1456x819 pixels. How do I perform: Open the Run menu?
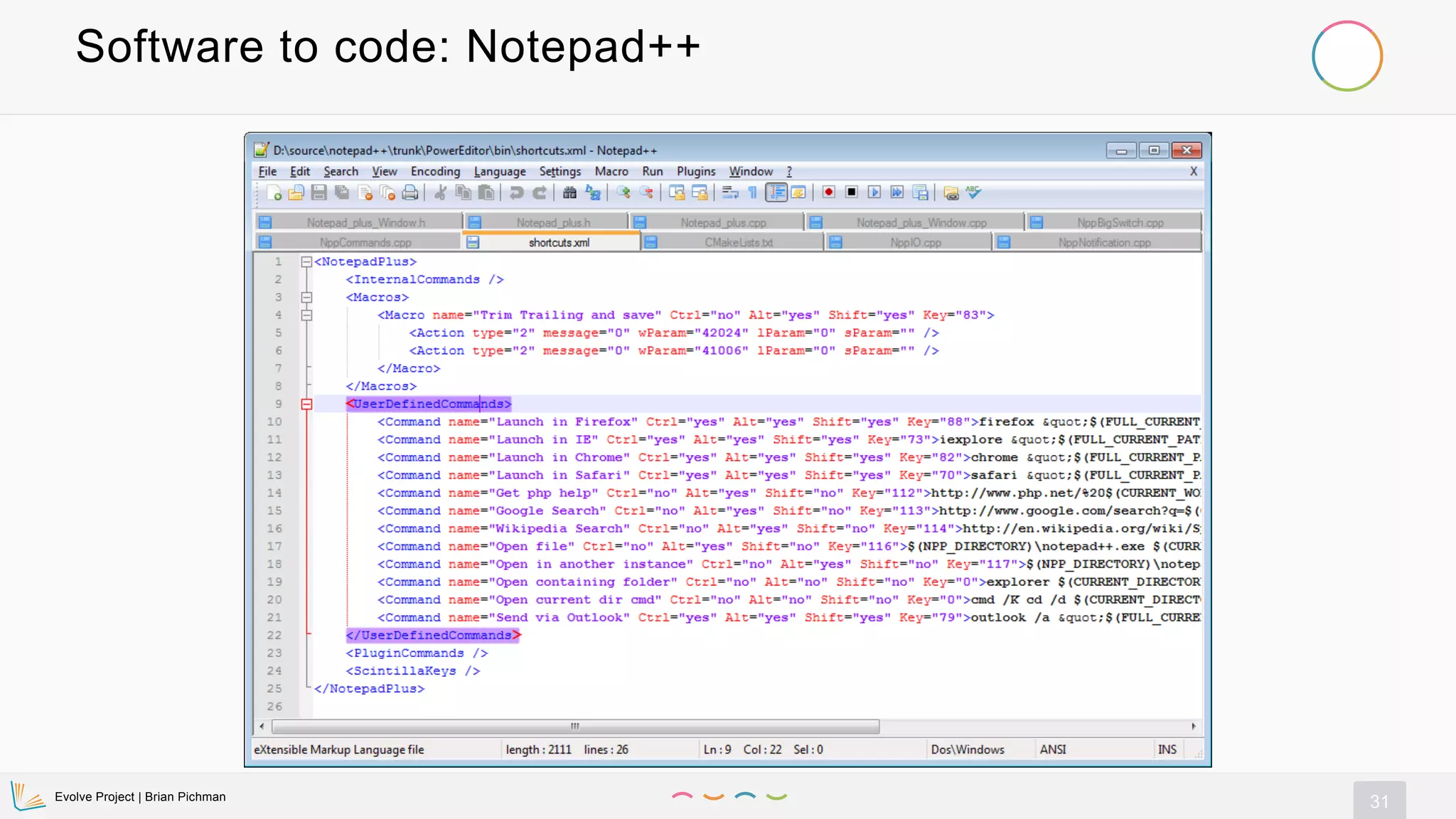pos(652,171)
